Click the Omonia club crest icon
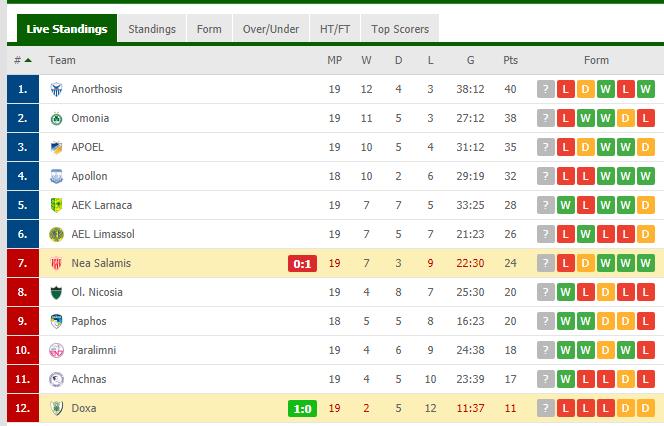Viewport: 664px width, 426px height. [56, 119]
